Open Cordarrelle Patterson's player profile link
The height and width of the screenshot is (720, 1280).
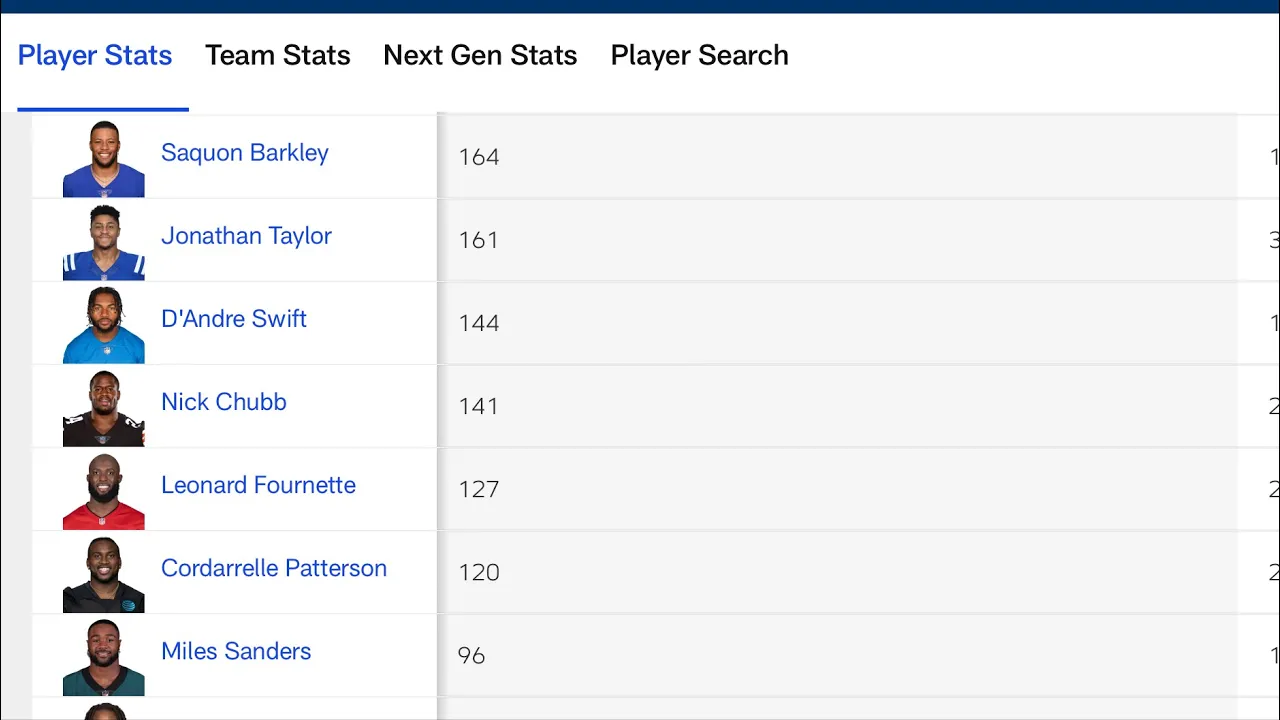click(x=274, y=568)
